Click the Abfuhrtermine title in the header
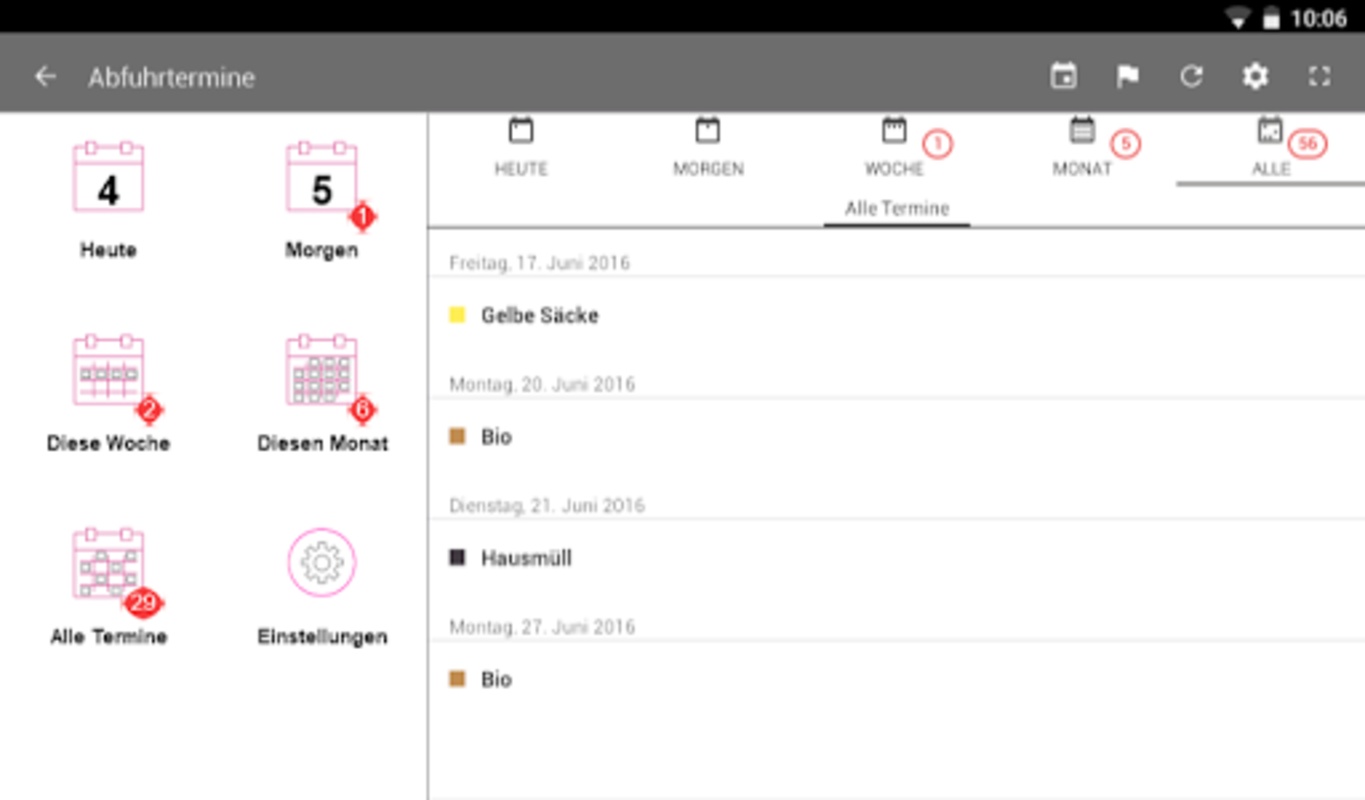Image resolution: width=1365 pixels, height=800 pixels. point(171,77)
